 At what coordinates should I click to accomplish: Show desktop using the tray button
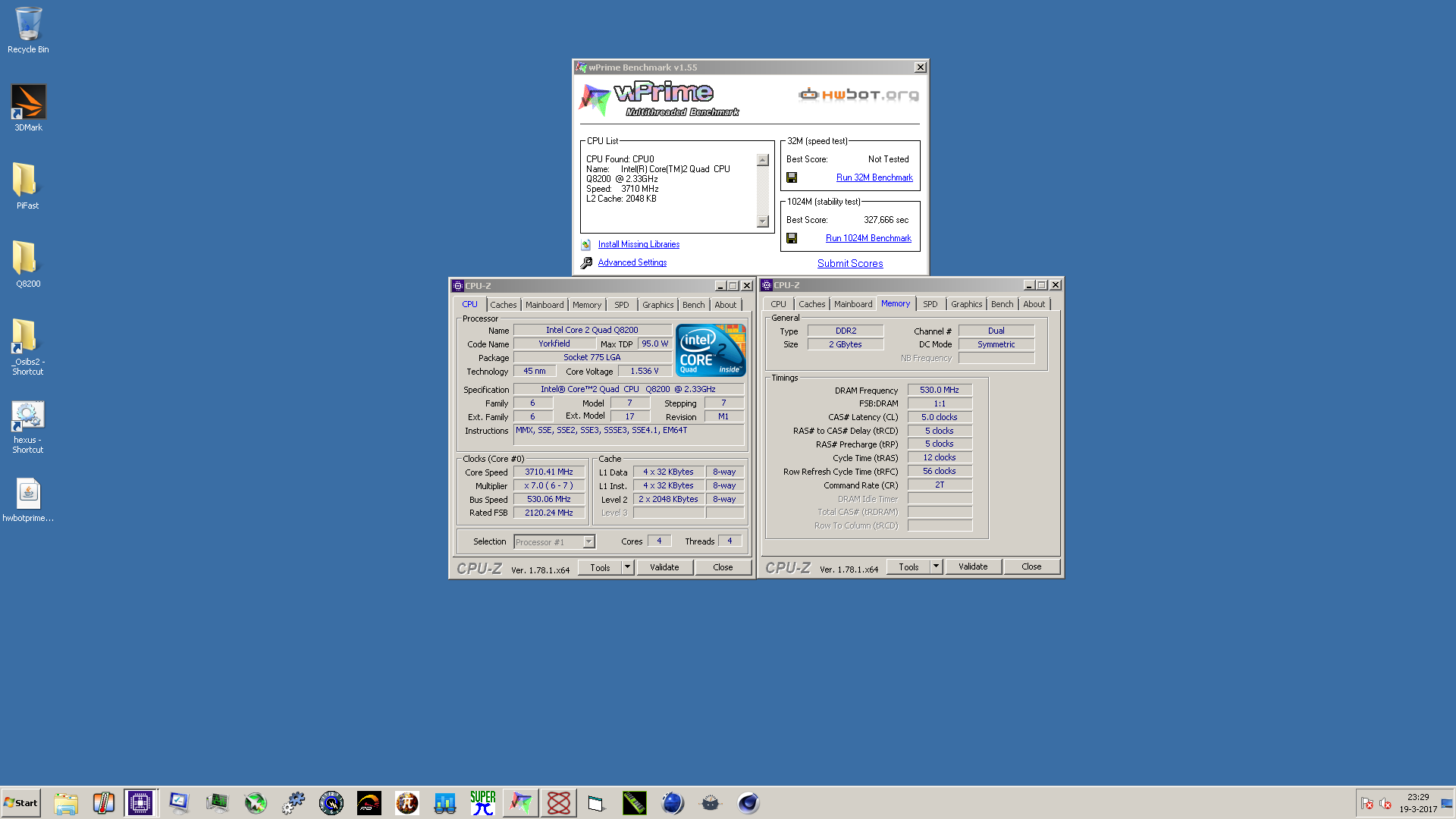(1447, 803)
